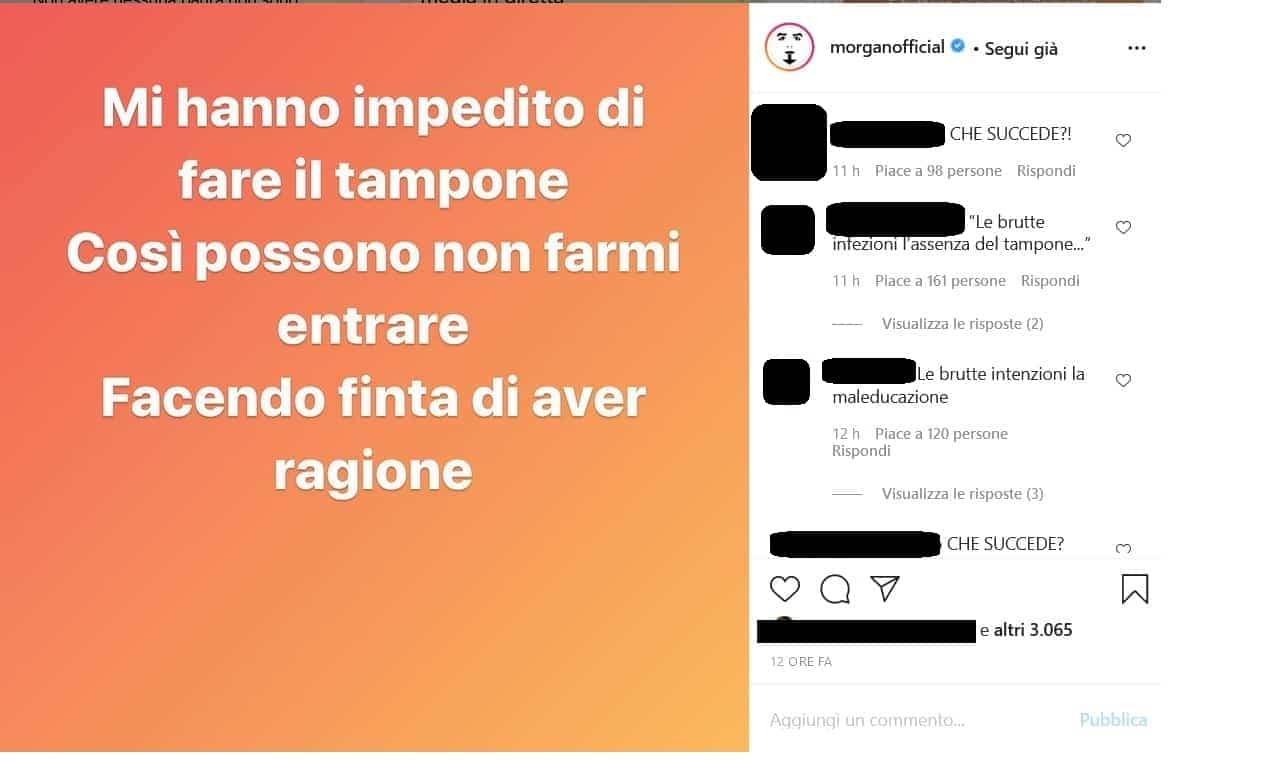
Task: Open comment bubble icon under post
Action: pos(835,589)
